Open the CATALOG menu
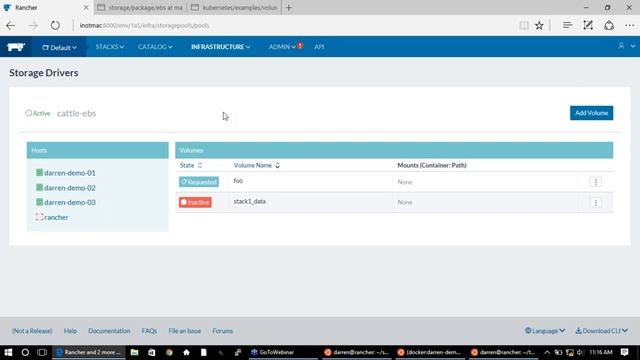The height and width of the screenshot is (360, 640). pyautogui.click(x=155, y=47)
